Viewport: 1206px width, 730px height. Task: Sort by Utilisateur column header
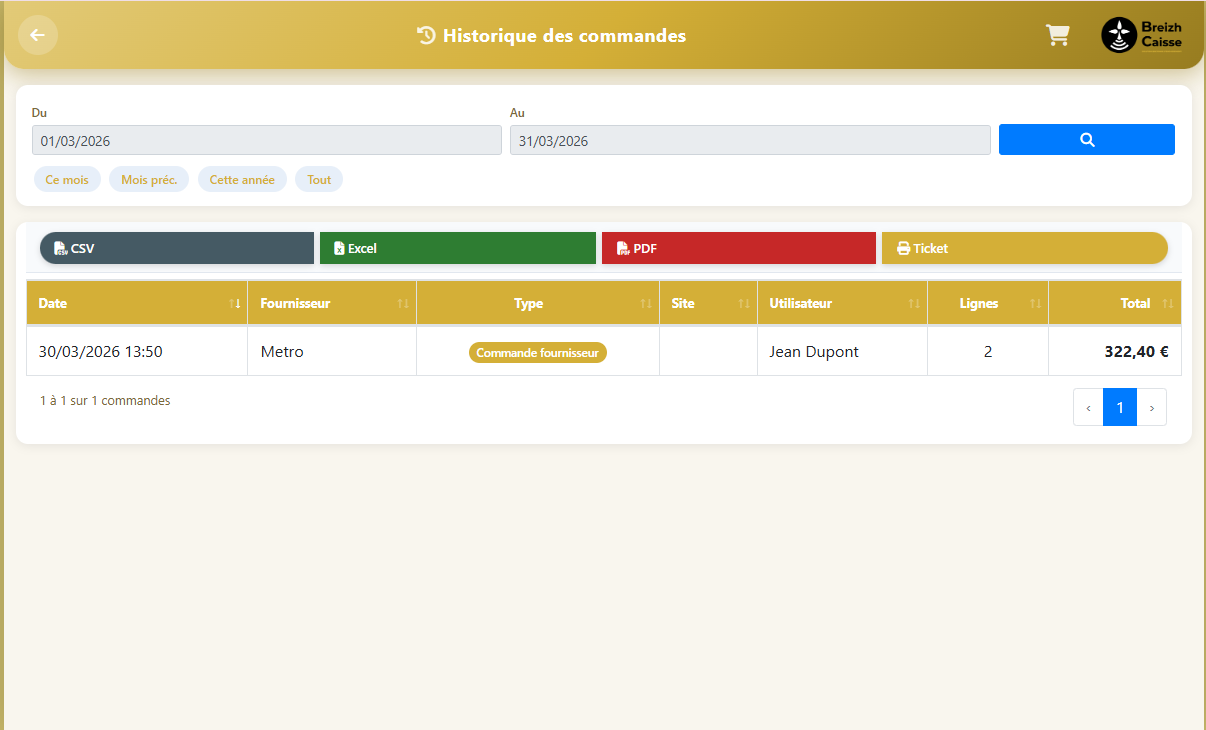pyautogui.click(x=842, y=303)
